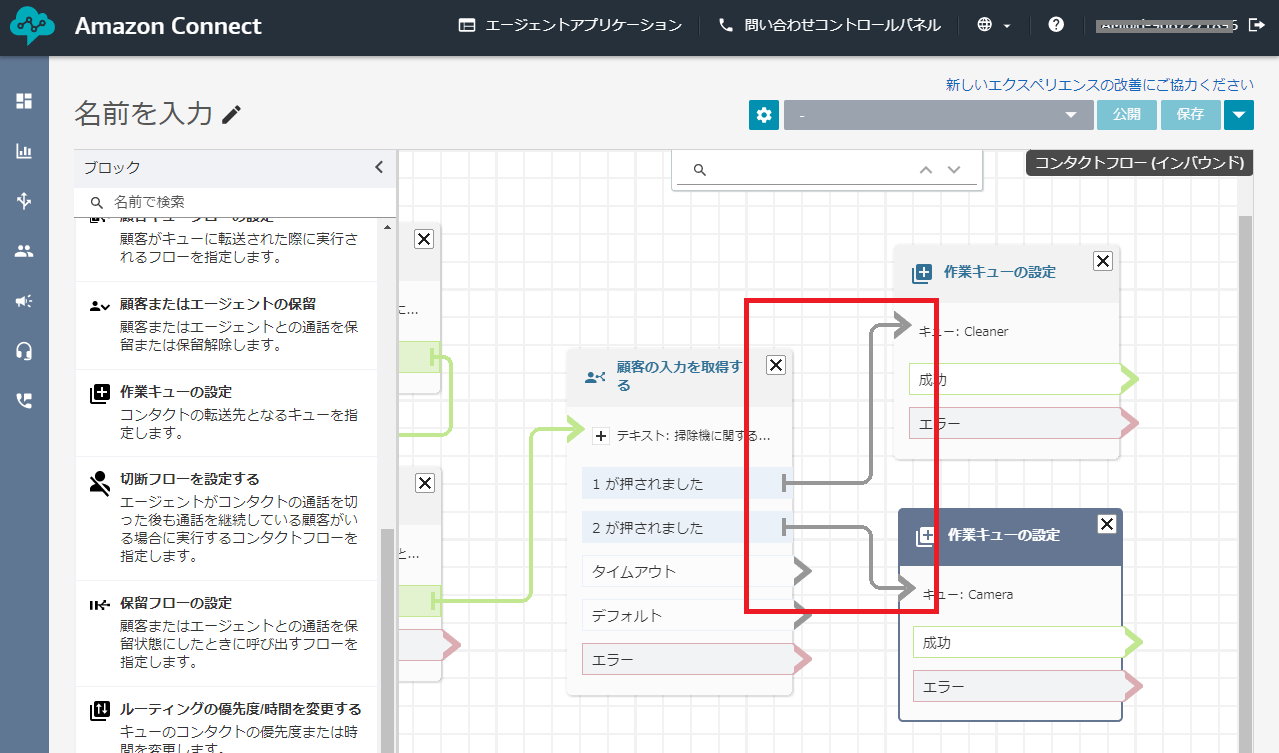Open the globe language selector
This screenshot has width=1279, height=753.
coord(993,25)
